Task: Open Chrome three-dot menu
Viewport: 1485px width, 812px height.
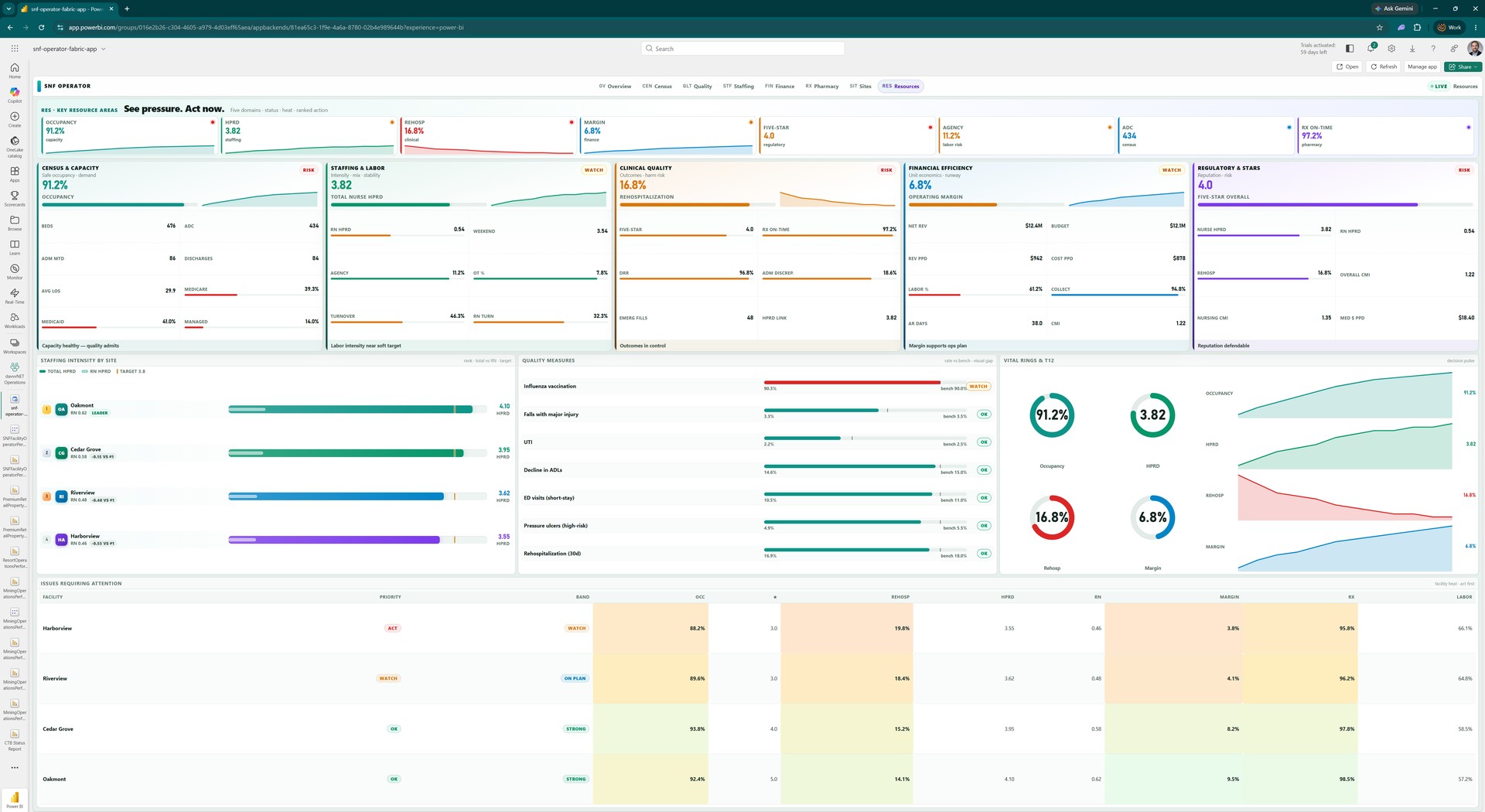Action: pos(1476,27)
